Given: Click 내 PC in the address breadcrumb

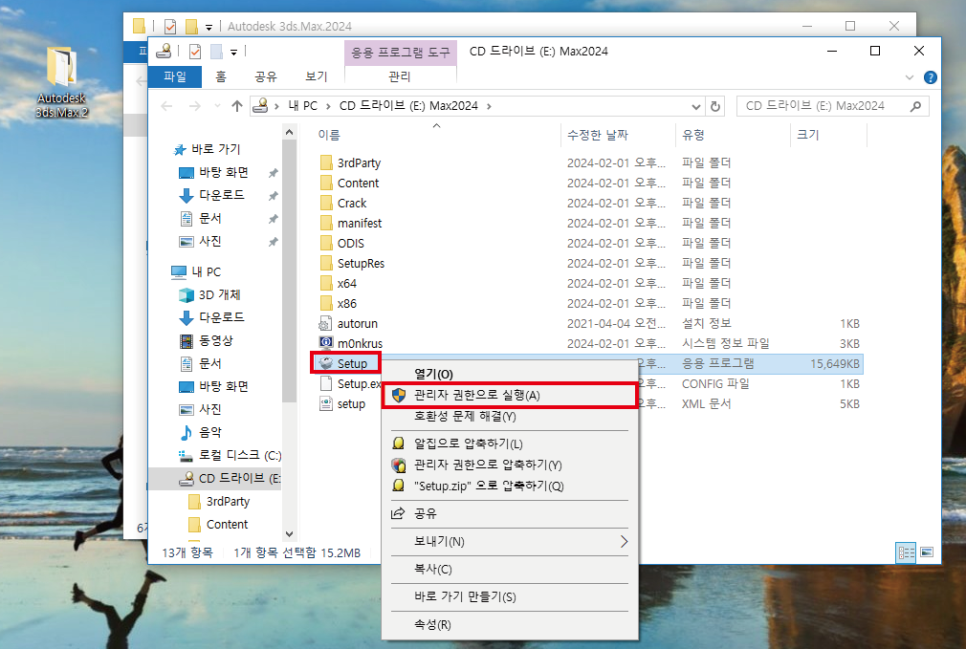Looking at the screenshot, I should [x=302, y=106].
